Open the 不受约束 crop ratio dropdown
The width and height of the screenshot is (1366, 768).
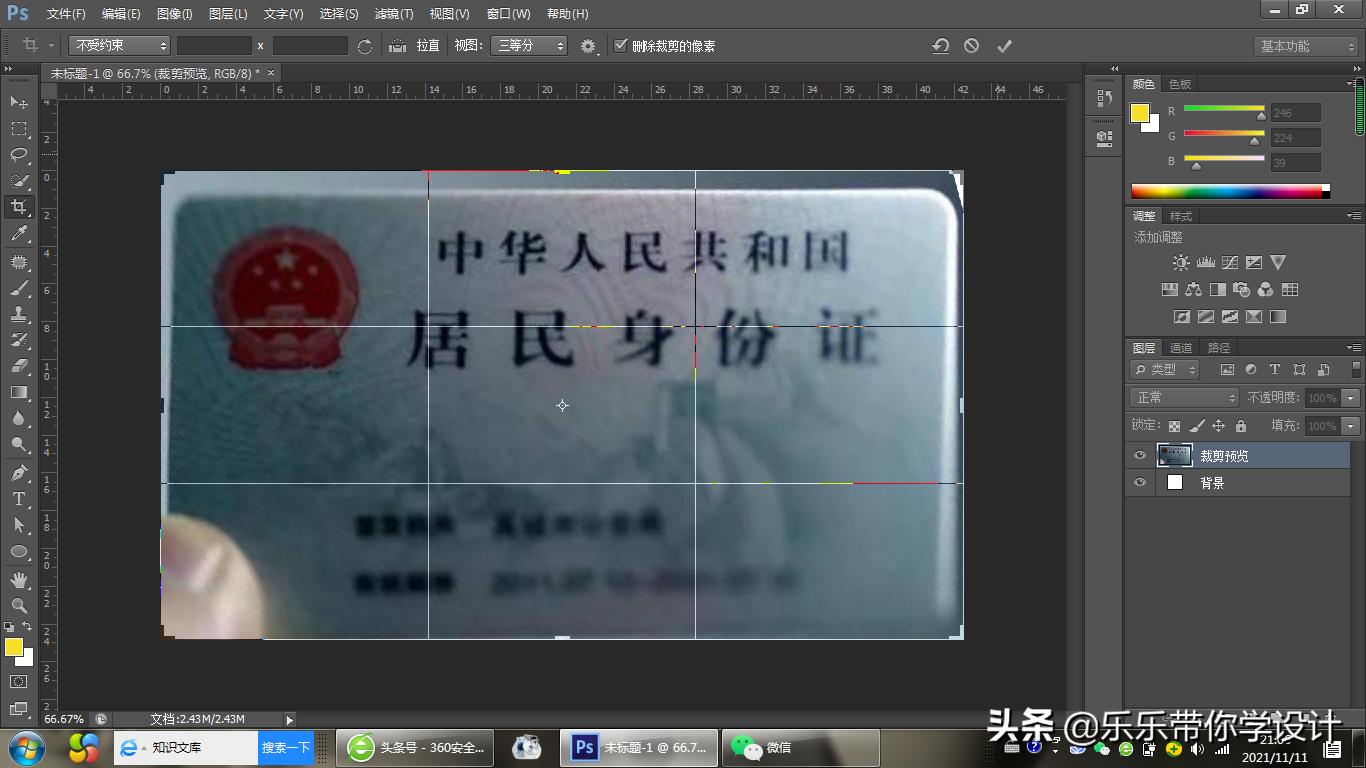pos(119,45)
